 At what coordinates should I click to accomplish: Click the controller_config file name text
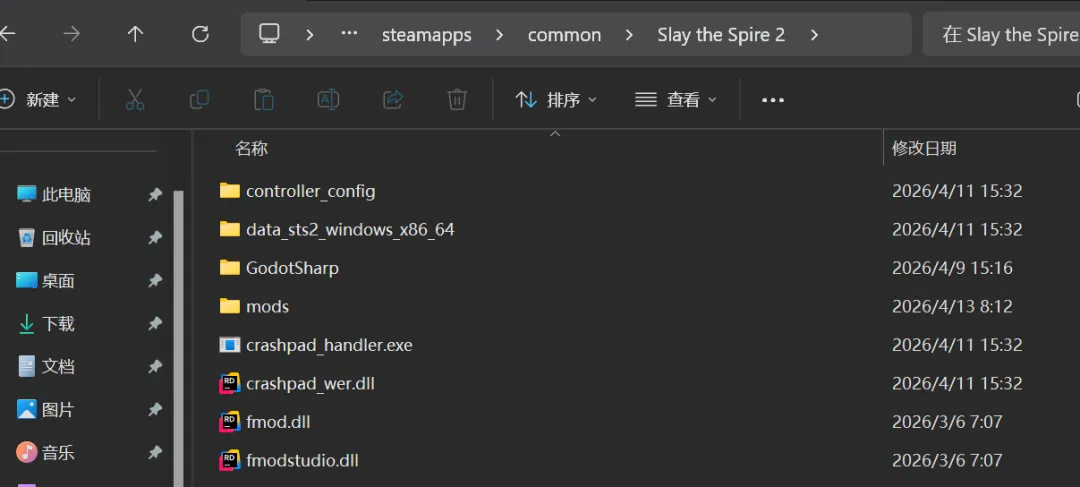pos(311,191)
